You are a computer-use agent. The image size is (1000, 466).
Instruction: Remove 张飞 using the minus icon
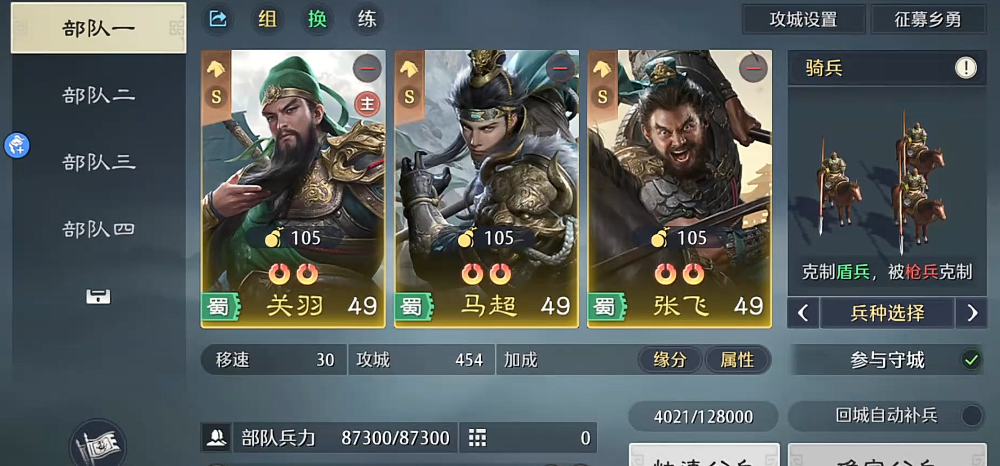point(753,68)
